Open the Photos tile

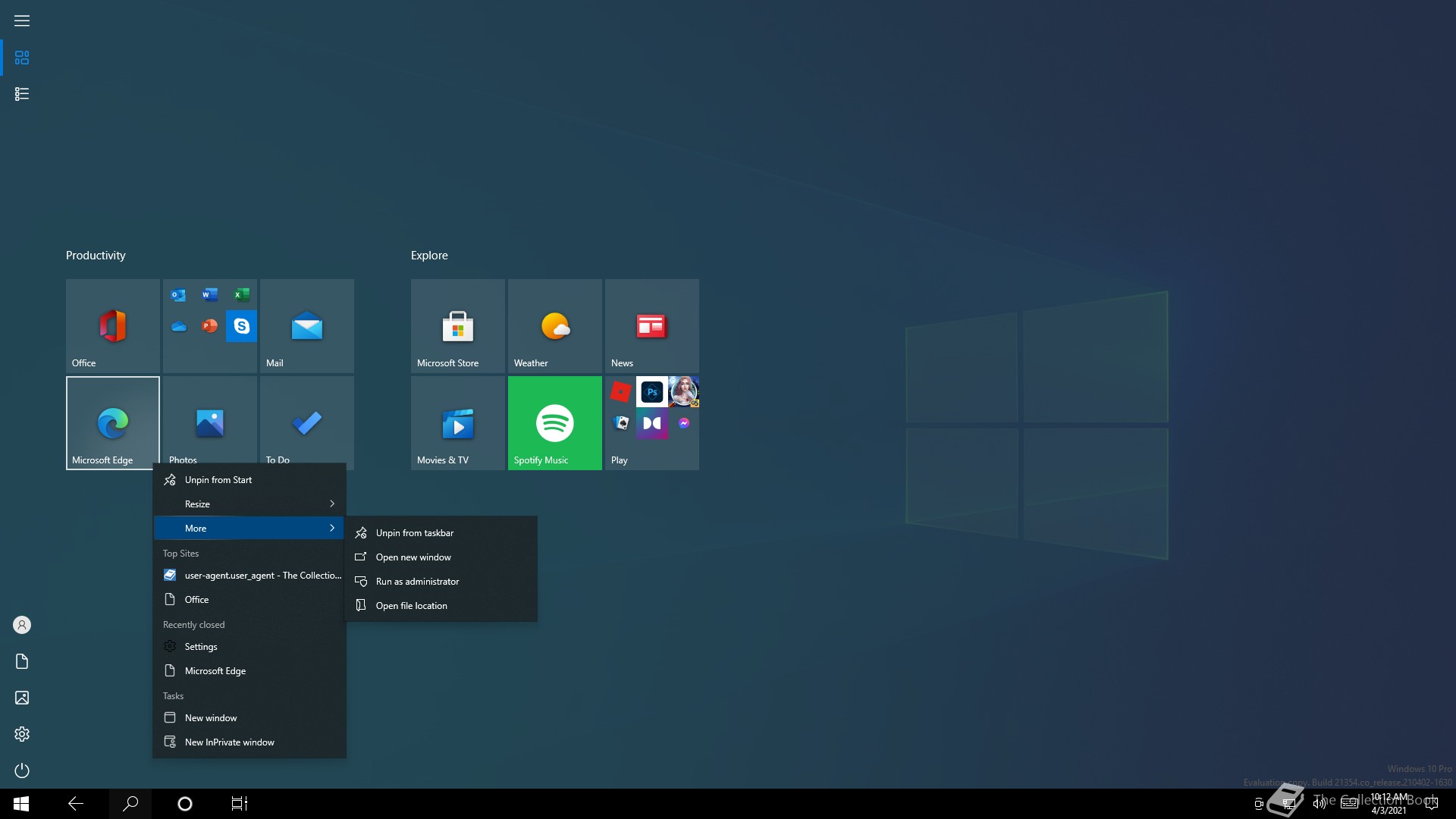point(210,419)
